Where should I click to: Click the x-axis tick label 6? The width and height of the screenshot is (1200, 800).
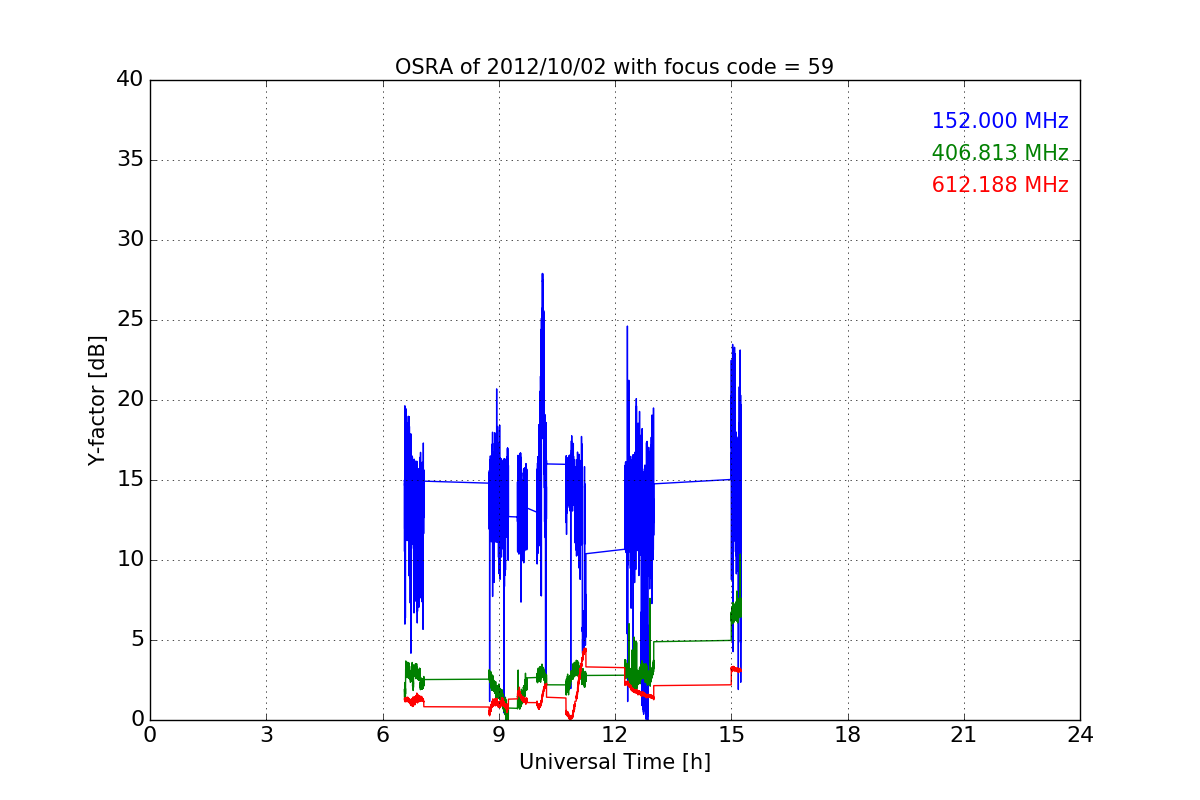tap(382, 735)
